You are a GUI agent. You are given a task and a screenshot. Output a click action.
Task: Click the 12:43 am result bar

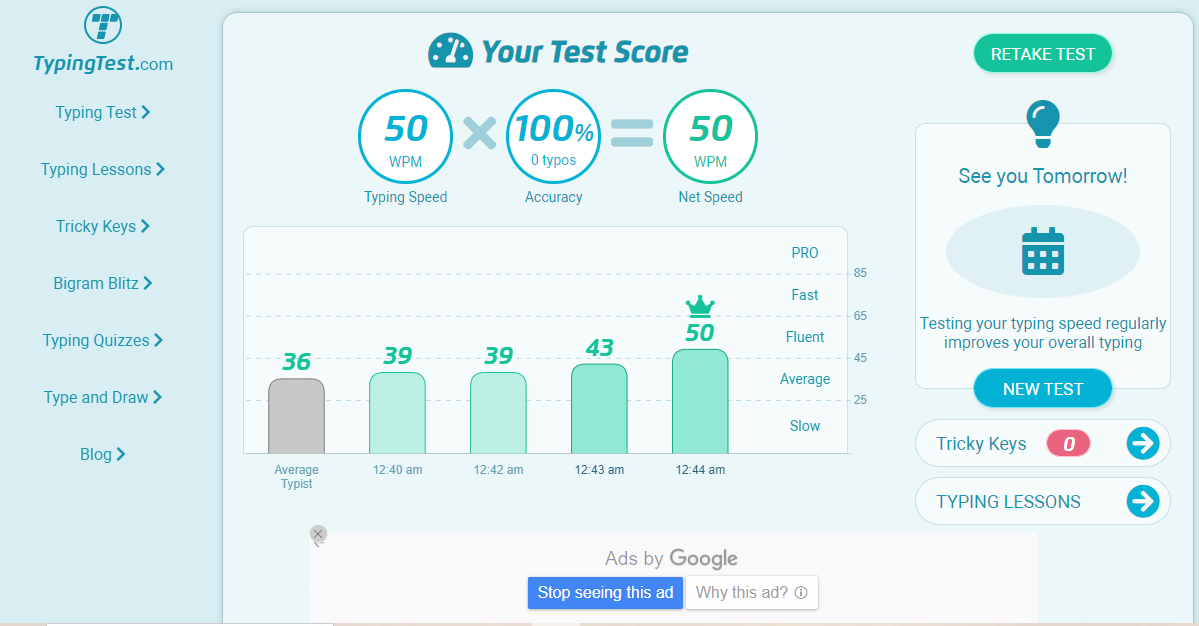(x=600, y=408)
